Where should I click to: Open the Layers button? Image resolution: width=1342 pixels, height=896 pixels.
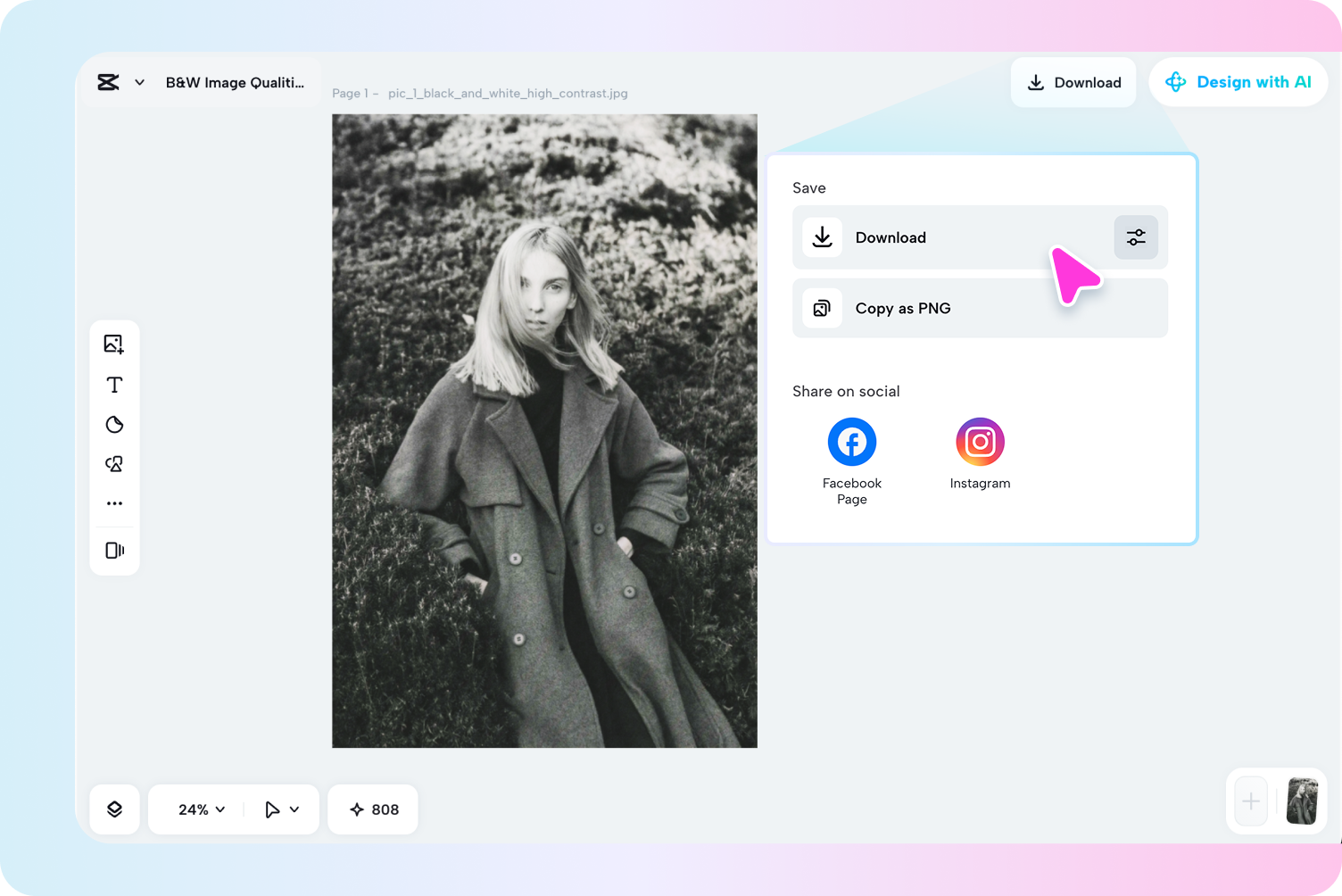pyautogui.click(x=114, y=809)
